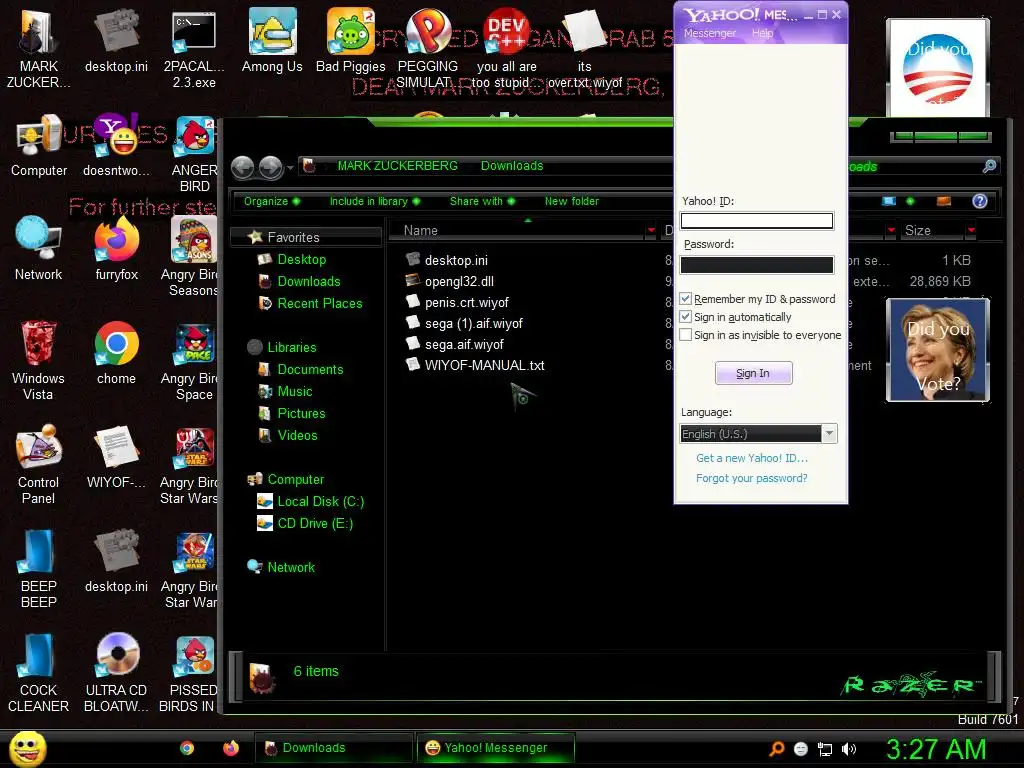
Task: Click in the Password input field
Action: point(757,264)
